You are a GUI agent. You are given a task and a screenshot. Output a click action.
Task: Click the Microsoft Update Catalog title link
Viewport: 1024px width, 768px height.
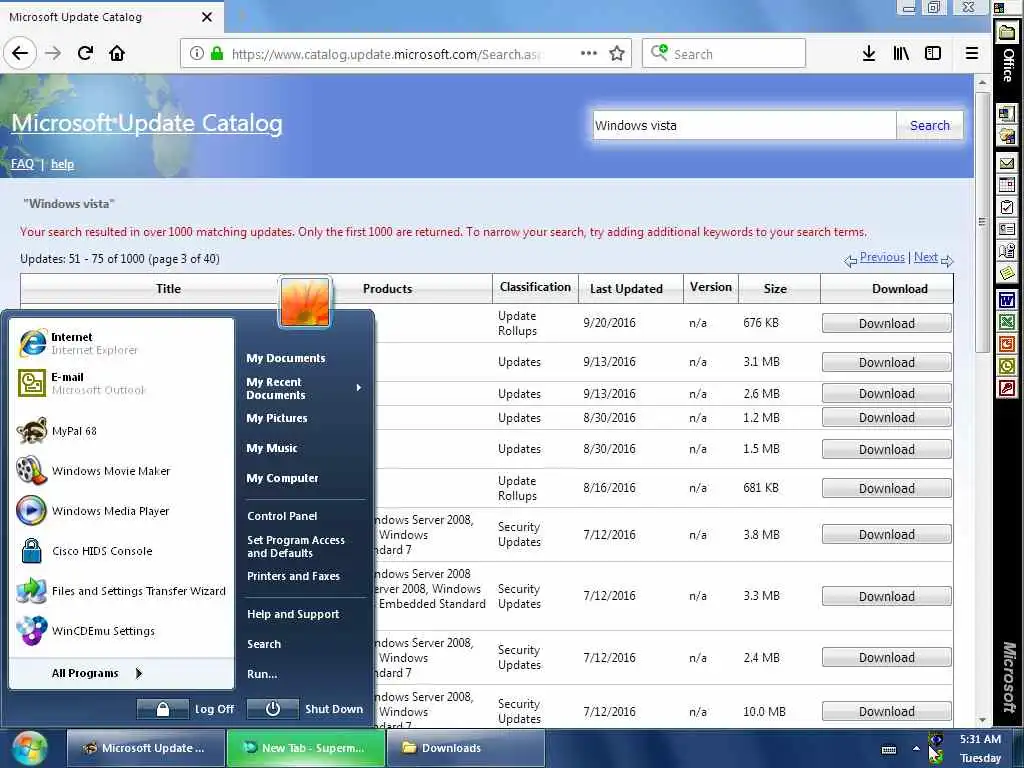147,123
